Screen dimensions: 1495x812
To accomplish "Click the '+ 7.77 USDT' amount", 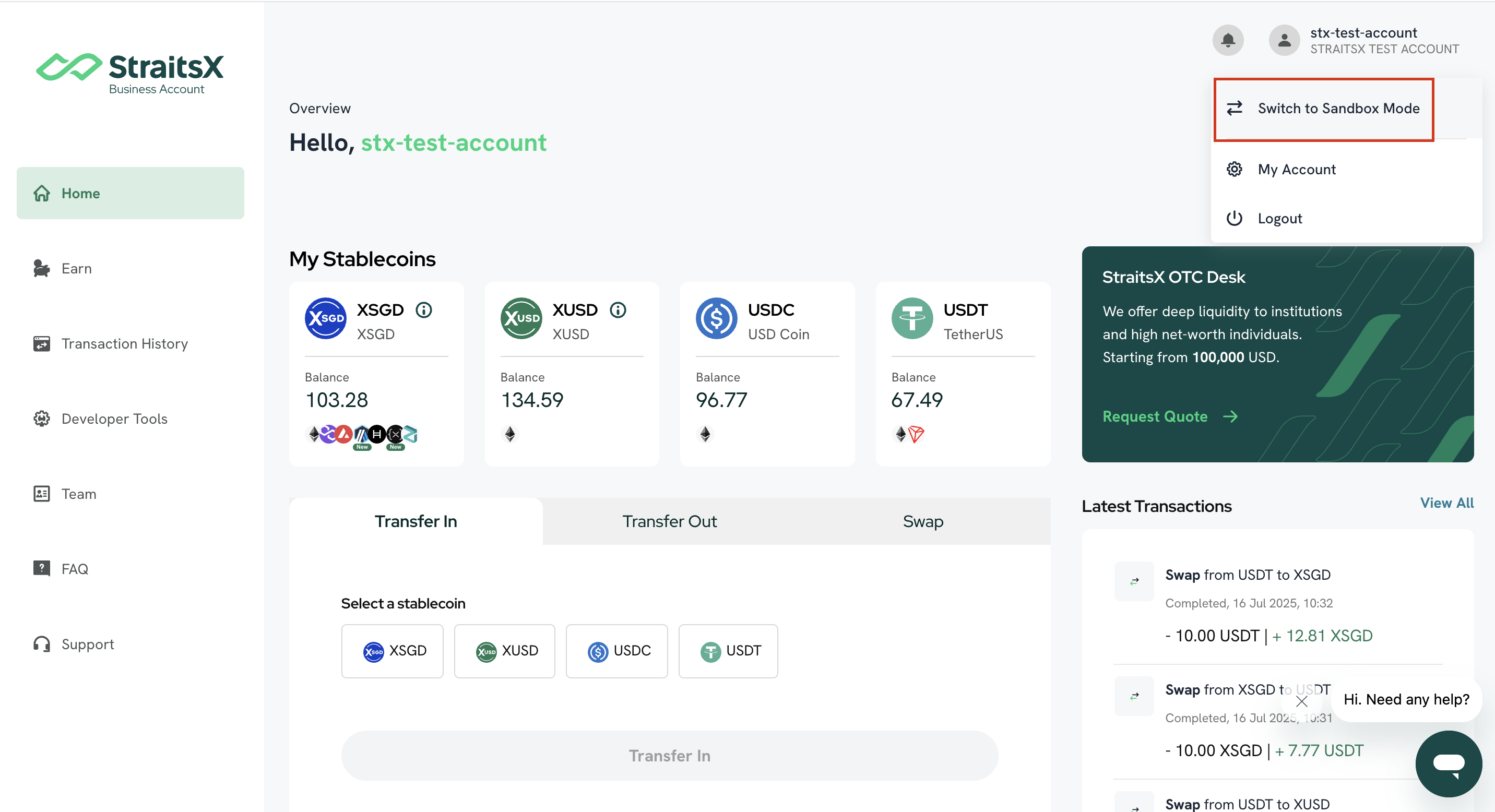I will (x=1319, y=750).
